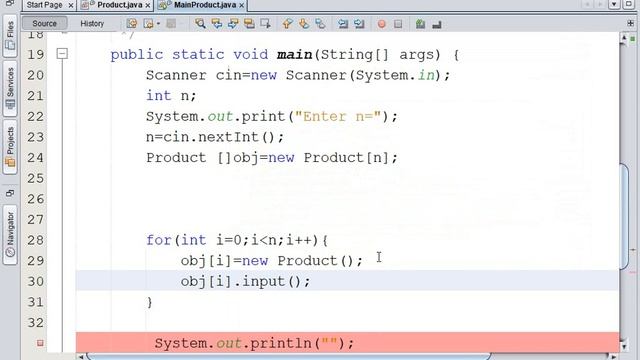
Task: Open the History view
Action: [92, 24]
